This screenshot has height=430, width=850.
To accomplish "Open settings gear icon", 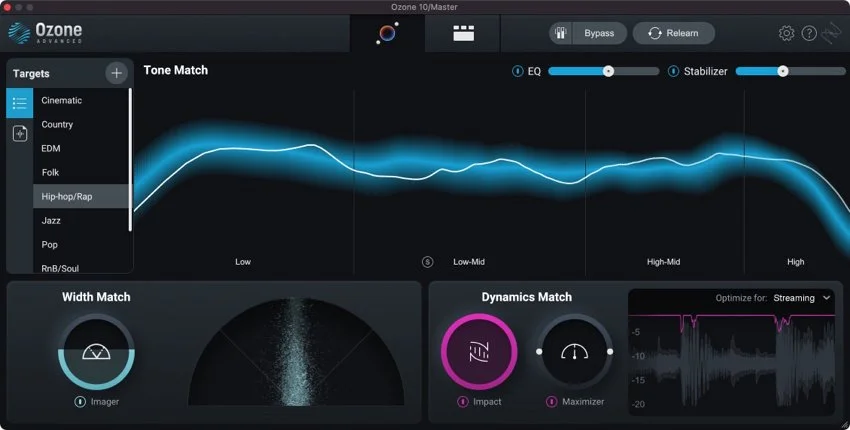I will tap(786, 33).
